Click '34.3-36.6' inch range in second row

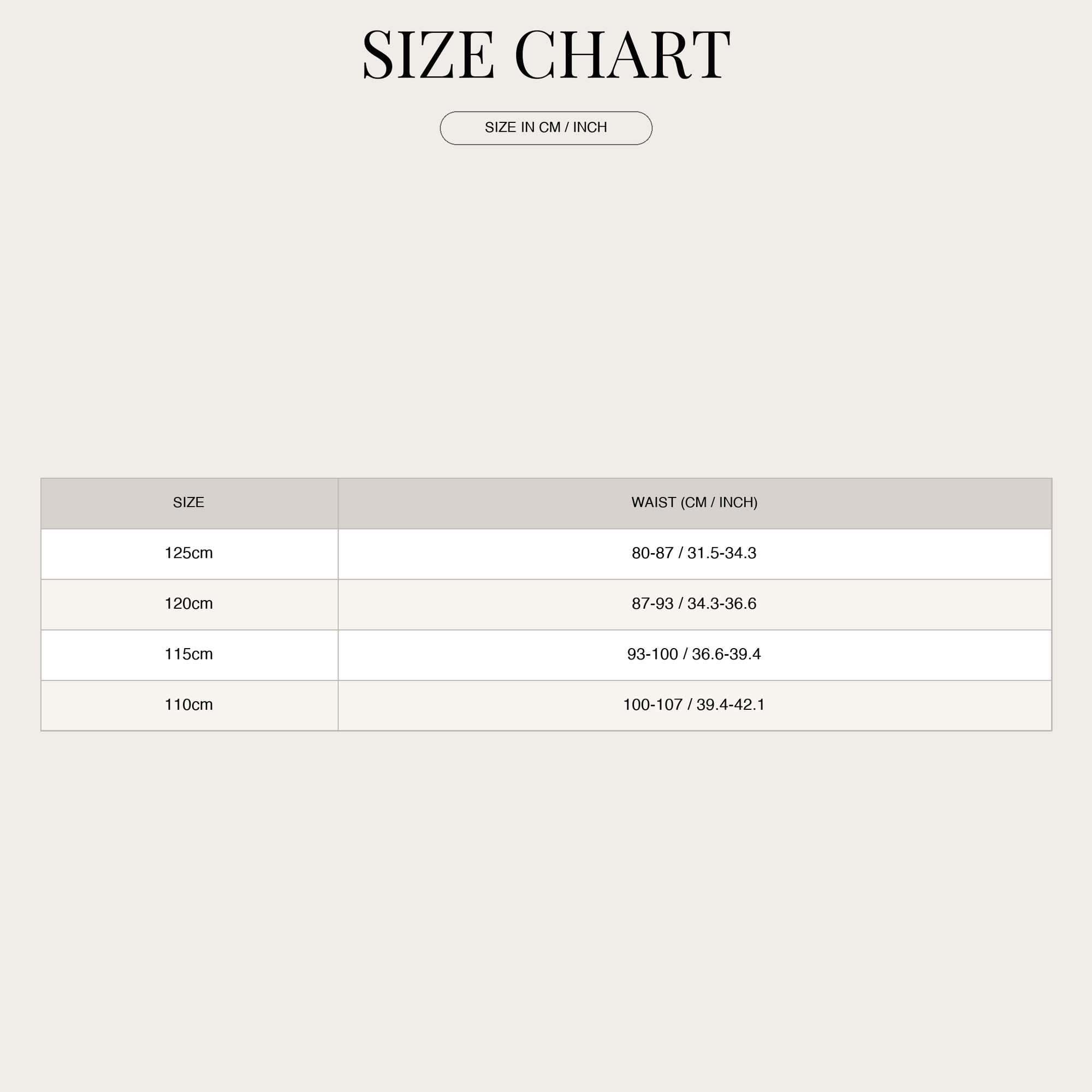[722, 604]
